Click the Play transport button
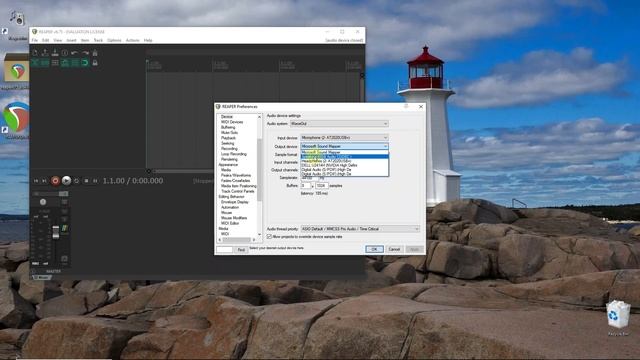 pyautogui.click(x=67, y=180)
